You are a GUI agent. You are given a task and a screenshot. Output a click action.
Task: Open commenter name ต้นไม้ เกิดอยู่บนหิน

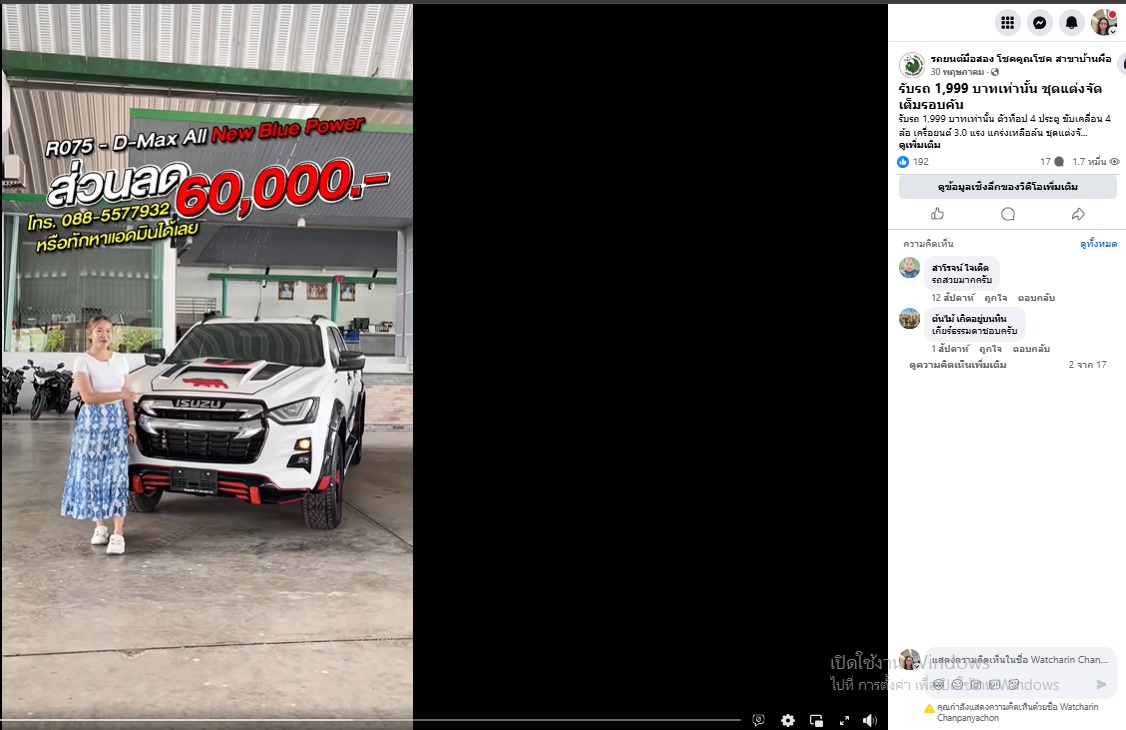point(969,319)
